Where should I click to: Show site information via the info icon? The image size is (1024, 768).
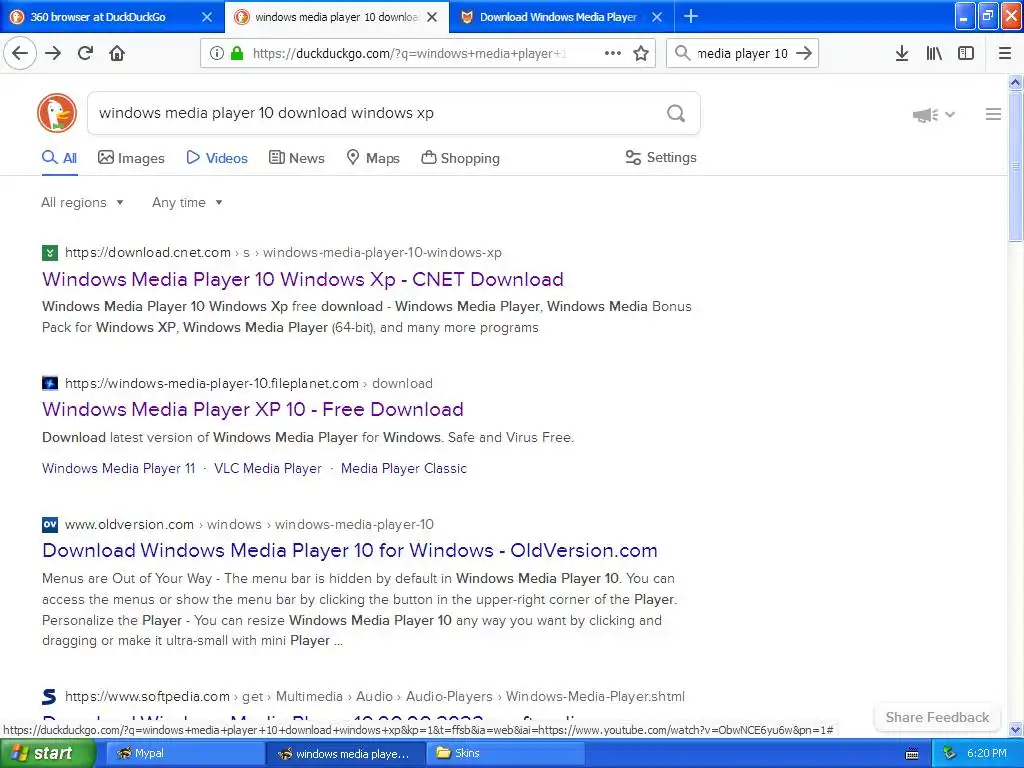(x=217, y=53)
